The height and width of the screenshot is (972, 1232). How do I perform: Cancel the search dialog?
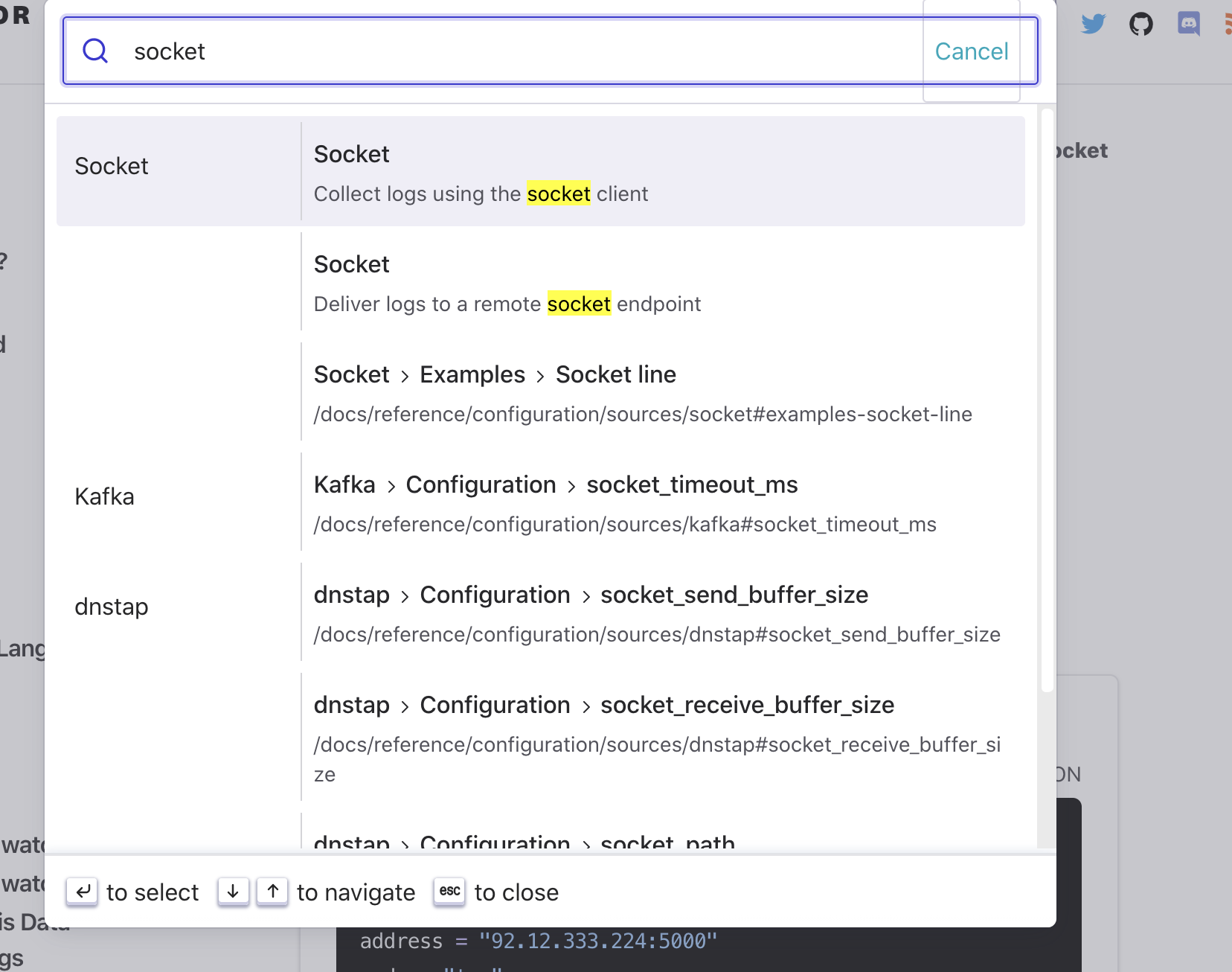coord(971,51)
